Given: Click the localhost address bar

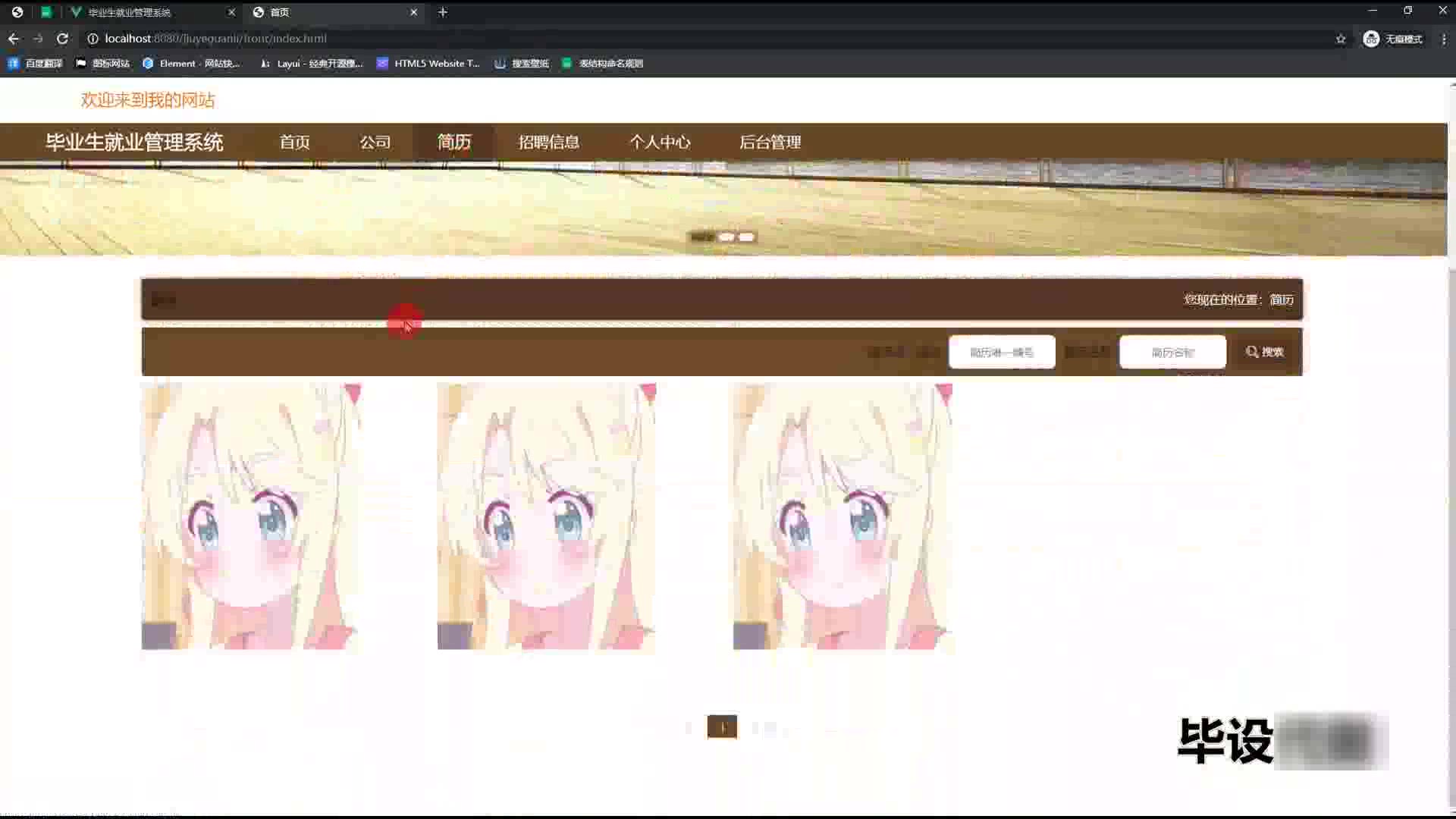Looking at the screenshot, I should pos(215,39).
